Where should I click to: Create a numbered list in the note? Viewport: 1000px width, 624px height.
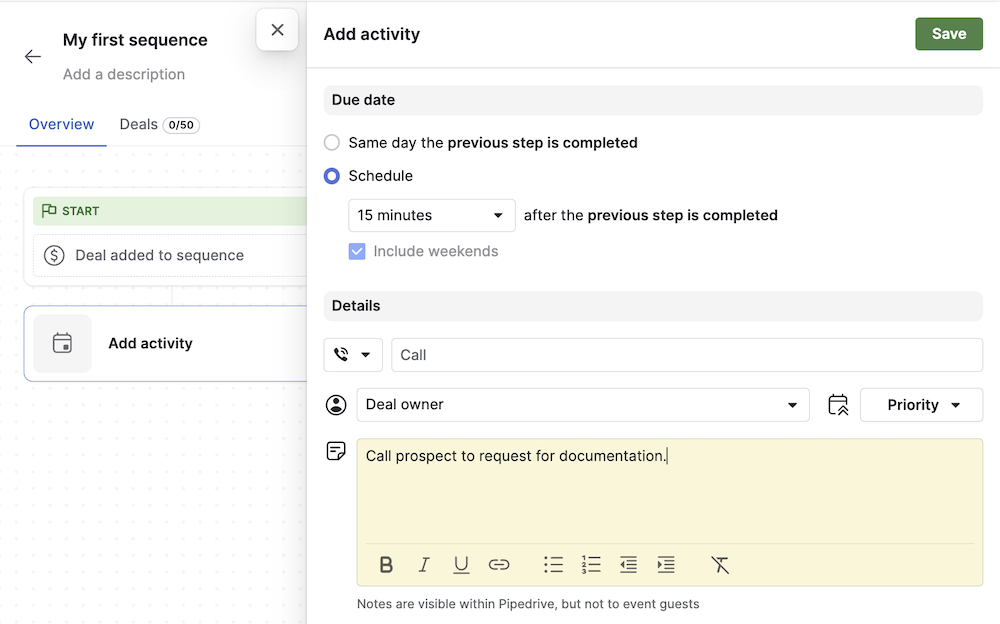click(x=591, y=564)
